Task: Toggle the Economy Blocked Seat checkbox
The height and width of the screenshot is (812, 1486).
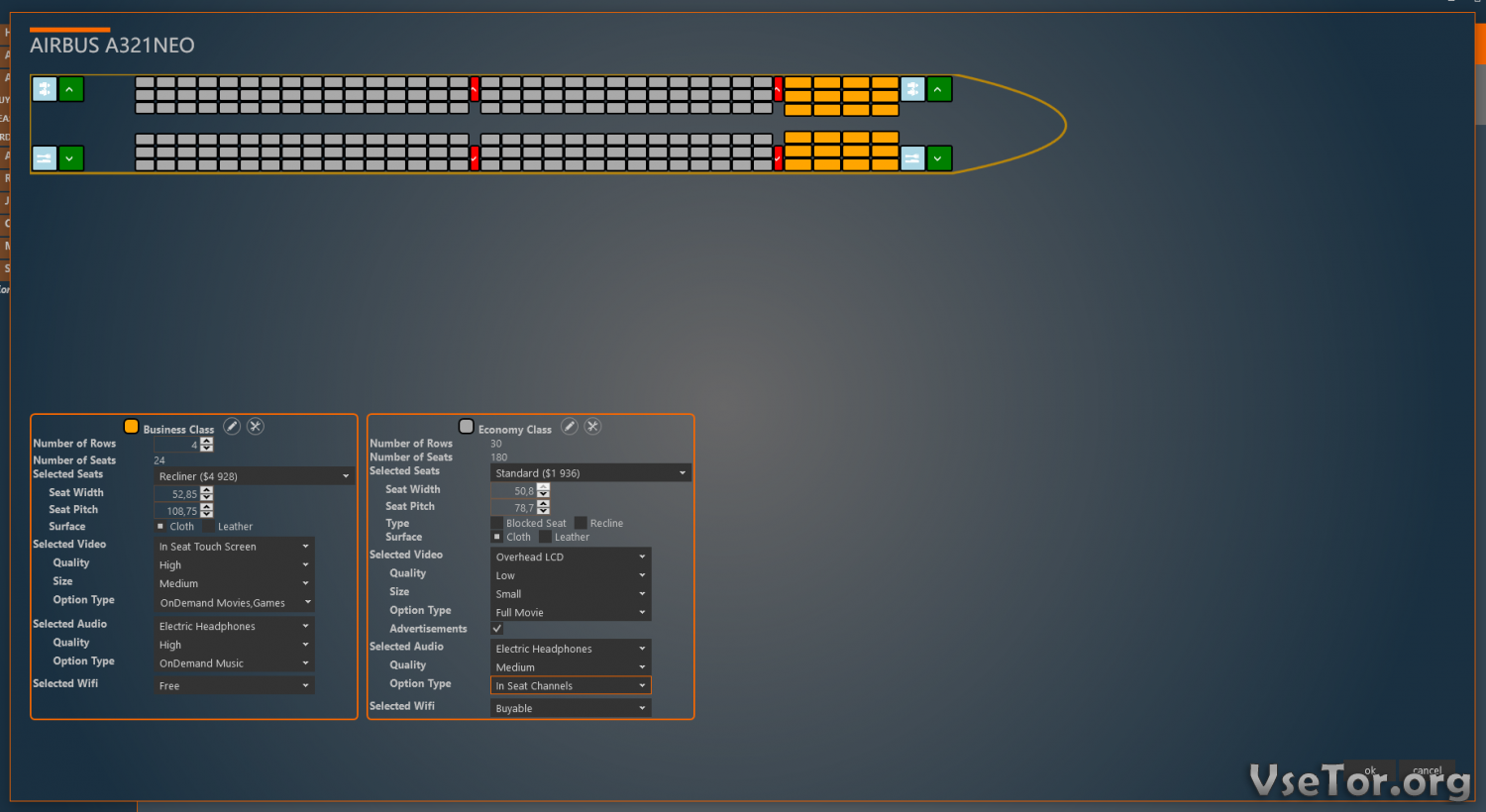Action: point(497,523)
